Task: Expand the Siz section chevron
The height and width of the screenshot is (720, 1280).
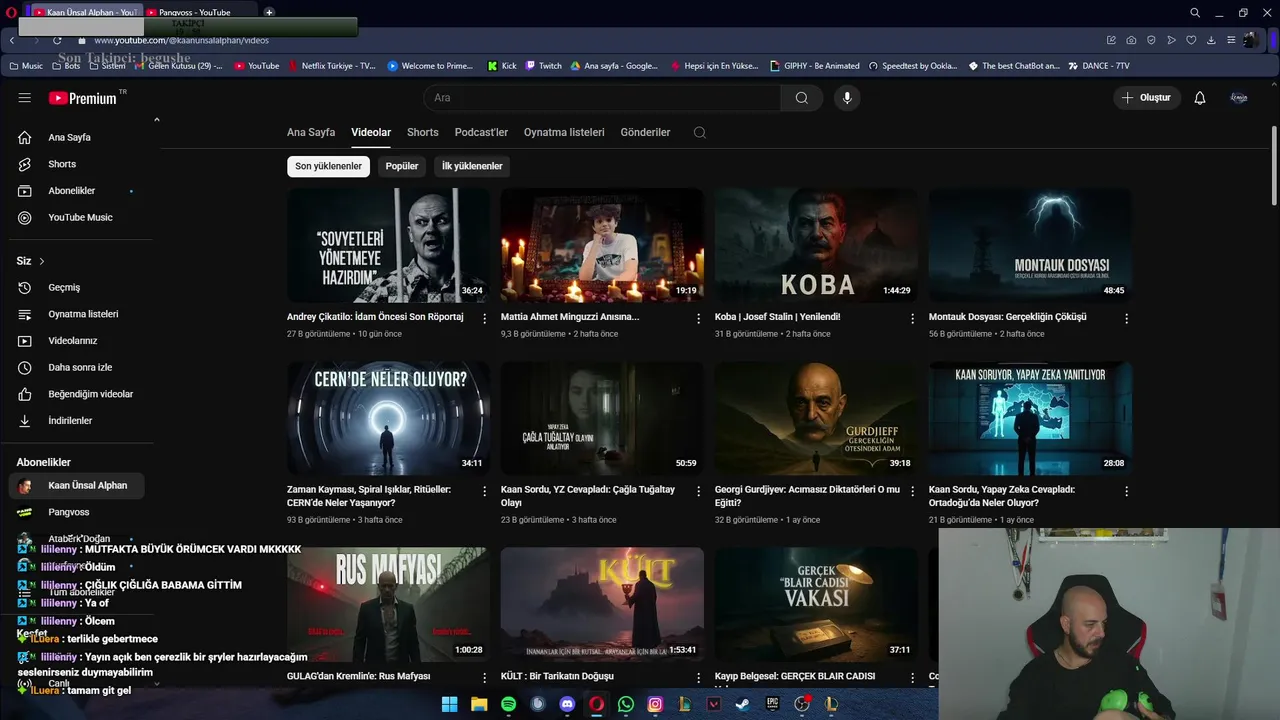Action: (x=42, y=261)
